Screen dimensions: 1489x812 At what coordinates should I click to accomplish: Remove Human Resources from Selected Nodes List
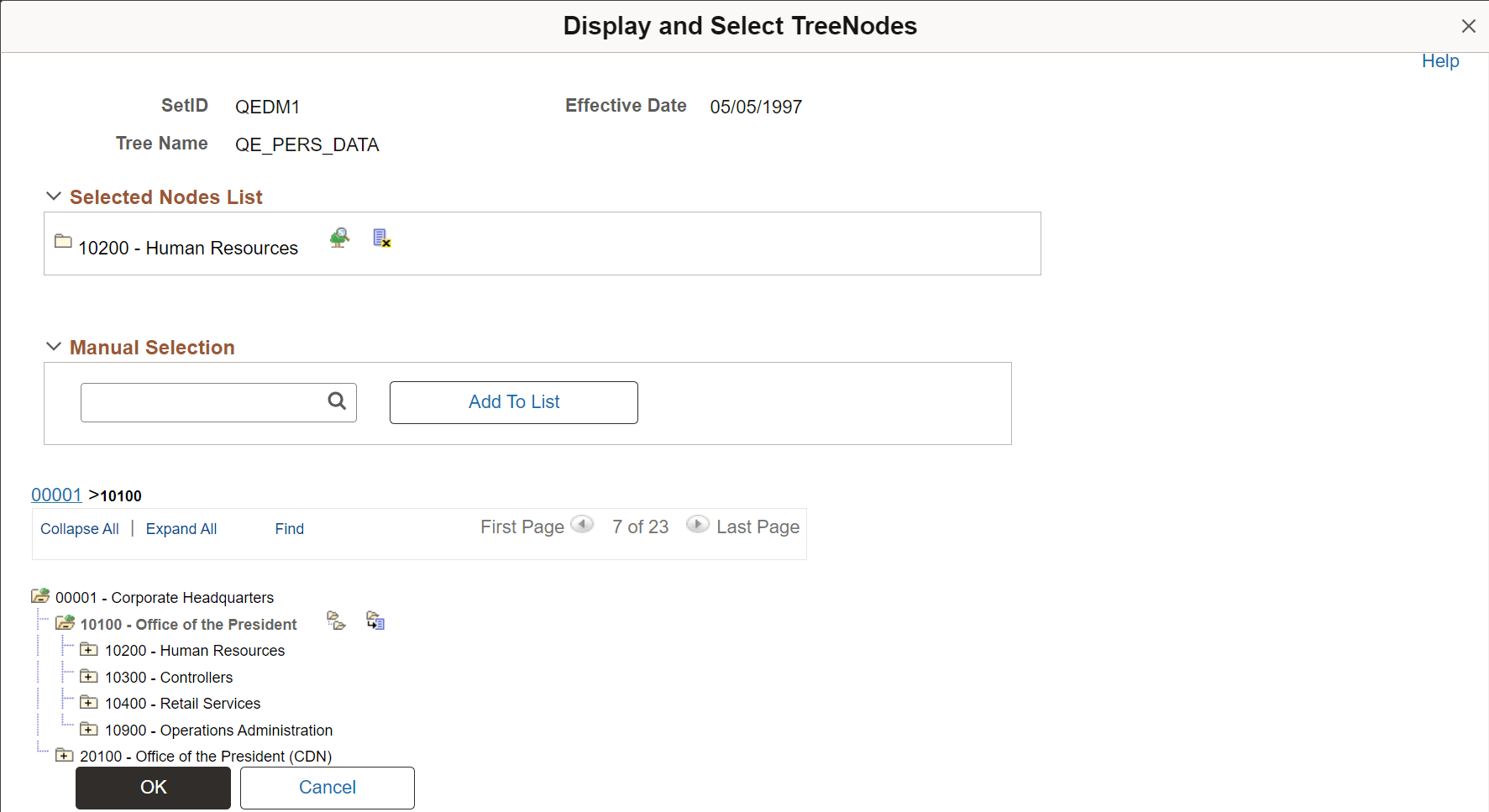(381, 238)
